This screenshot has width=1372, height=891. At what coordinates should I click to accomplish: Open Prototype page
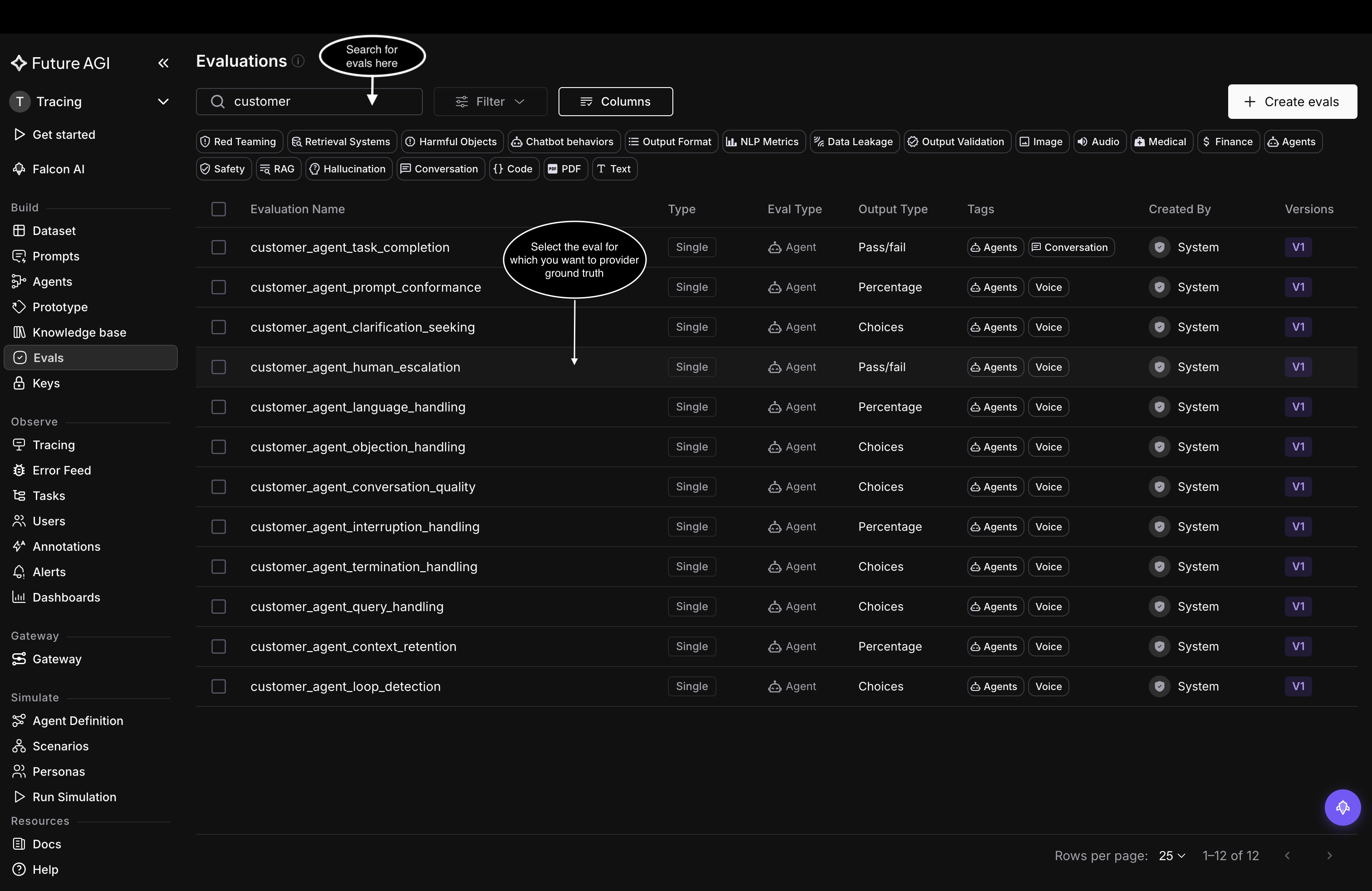[x=60, y=307]
